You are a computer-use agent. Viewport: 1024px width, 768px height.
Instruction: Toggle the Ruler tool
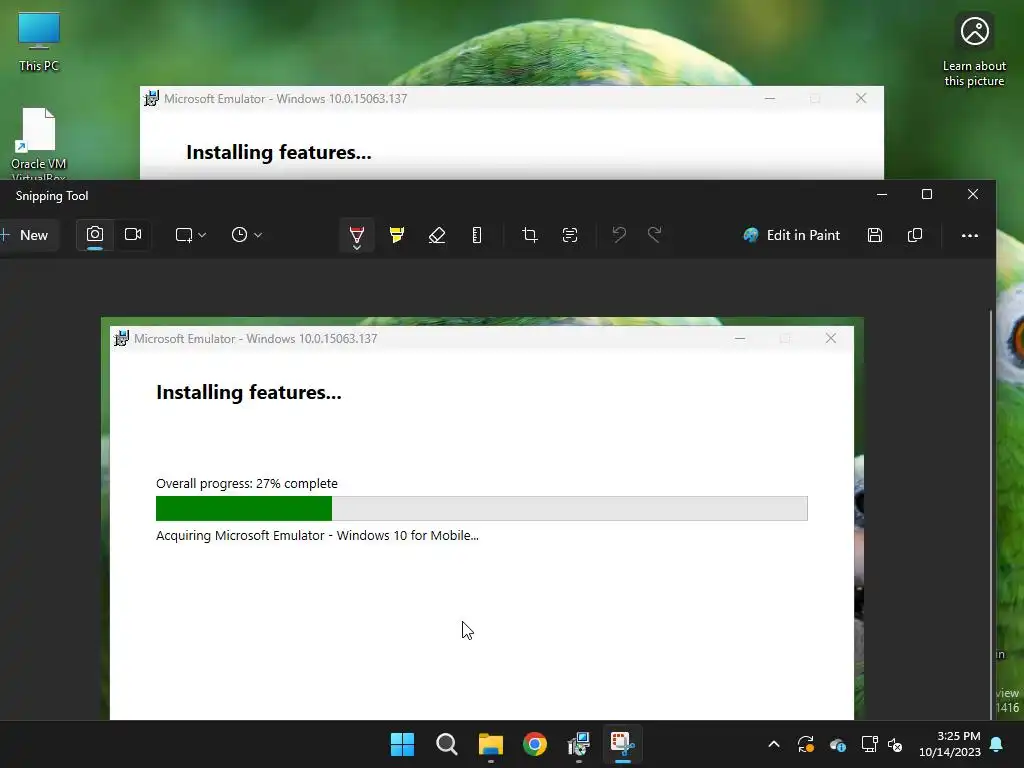click(x=477, y=235)
